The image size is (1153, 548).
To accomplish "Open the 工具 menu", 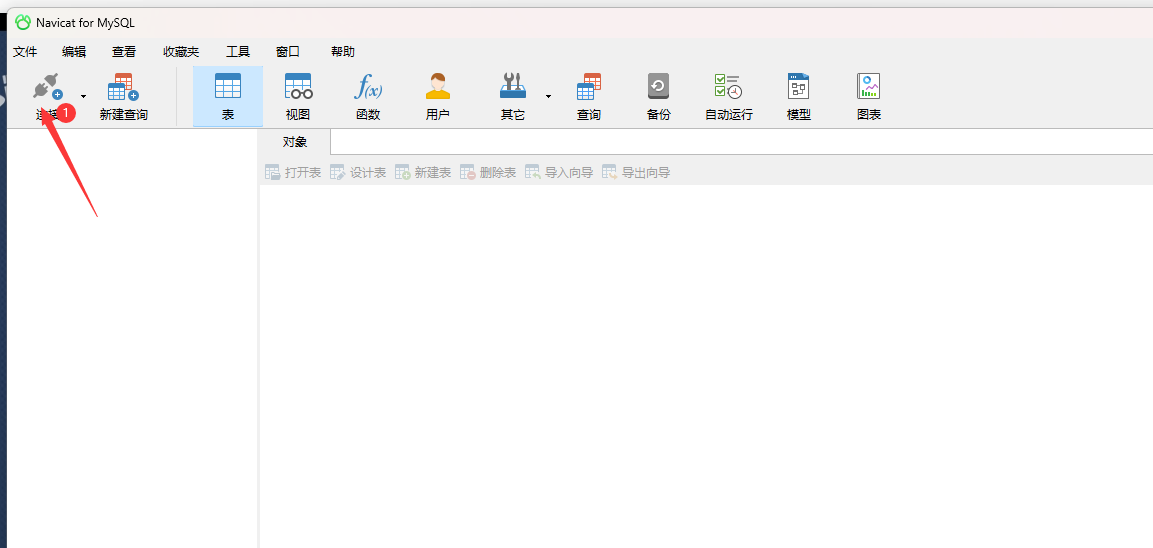I will pos(238,51).
